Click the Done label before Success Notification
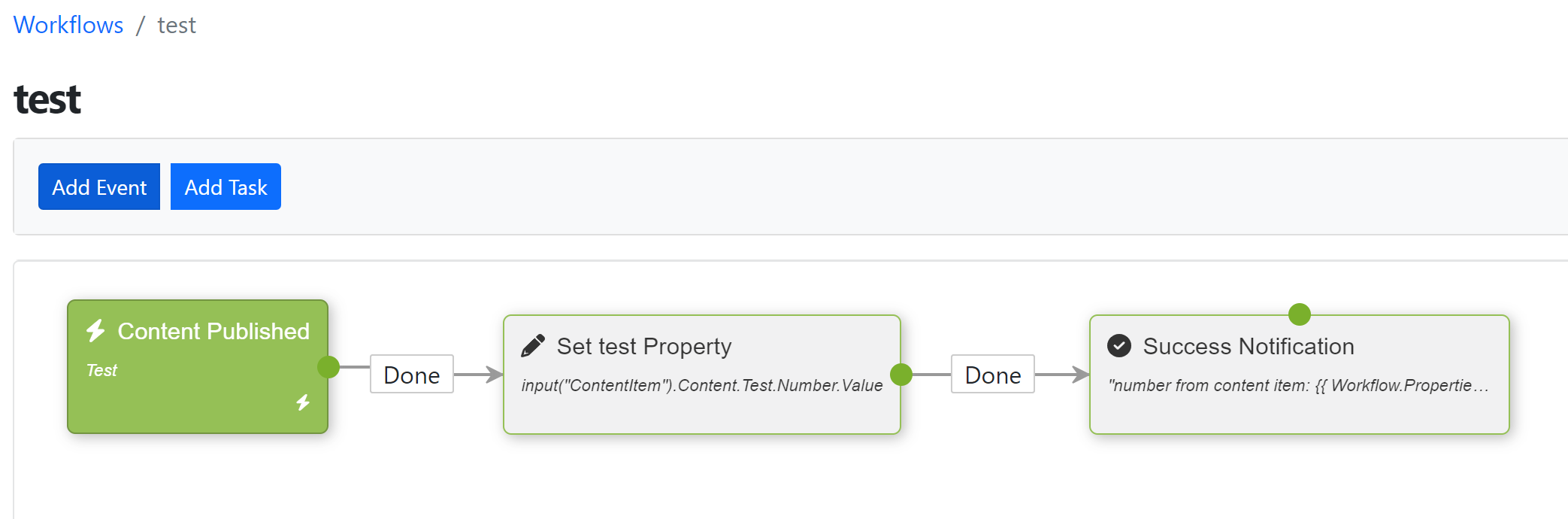The height and width of the screenshot is (519, 1568). tap(992, 374)
